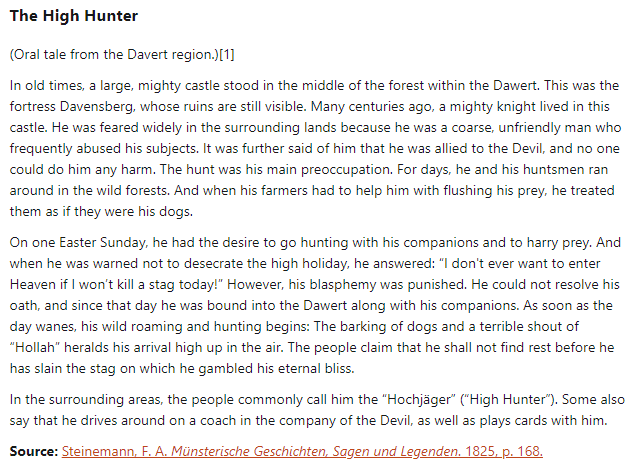Click the bold "Source:" label
Viewport: 635px width, 468px height.
coord(34,452)
